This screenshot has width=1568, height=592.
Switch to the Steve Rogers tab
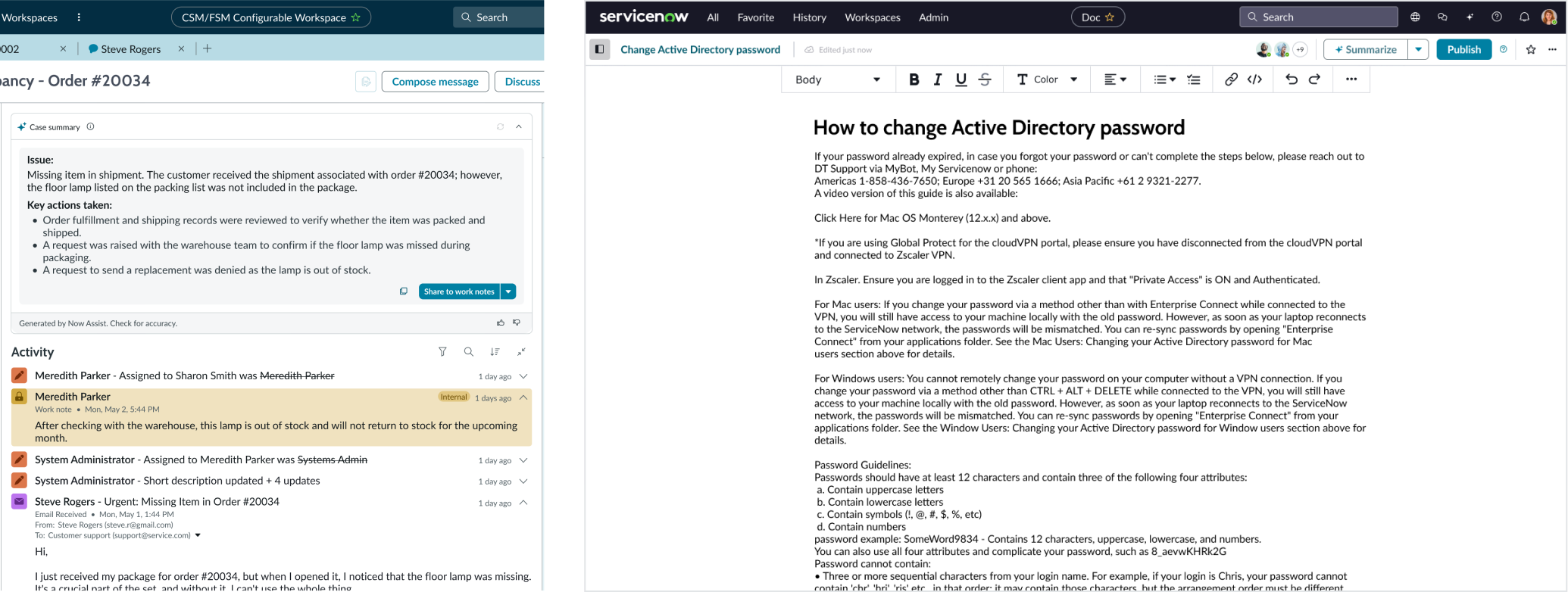pyautogui.click(x=130, y=48)
